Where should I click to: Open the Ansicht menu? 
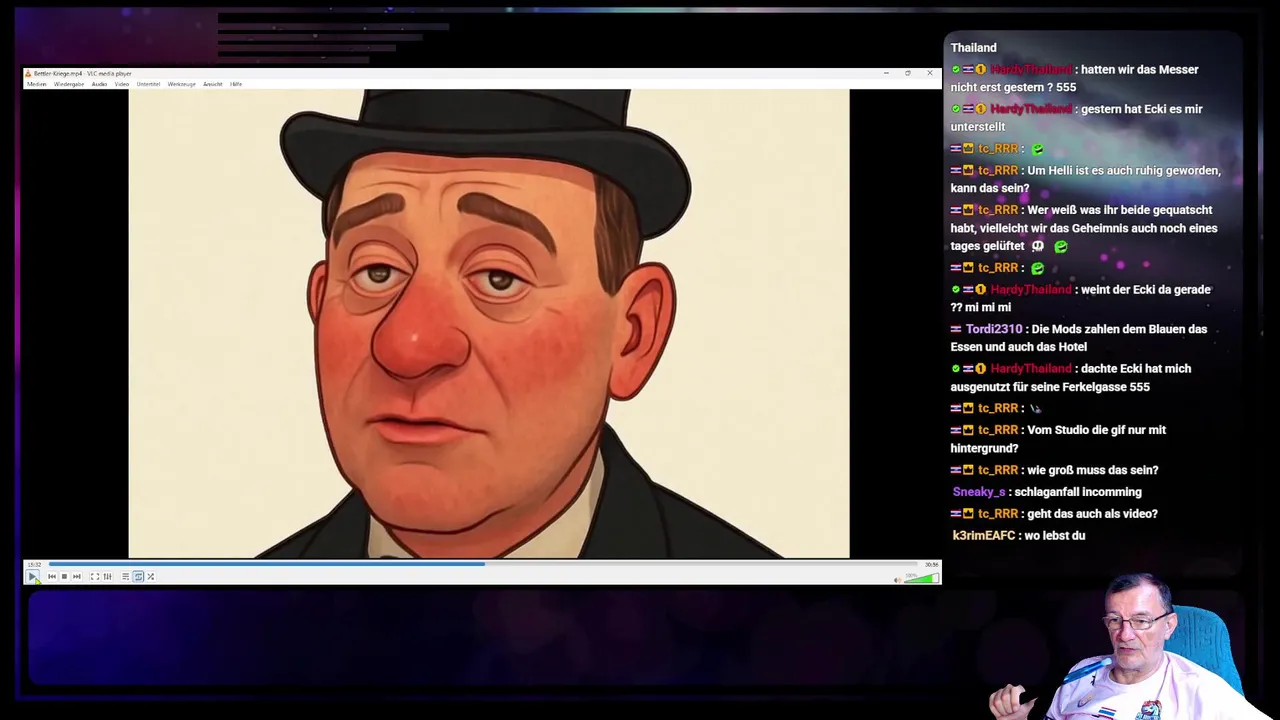pos(213,84)
